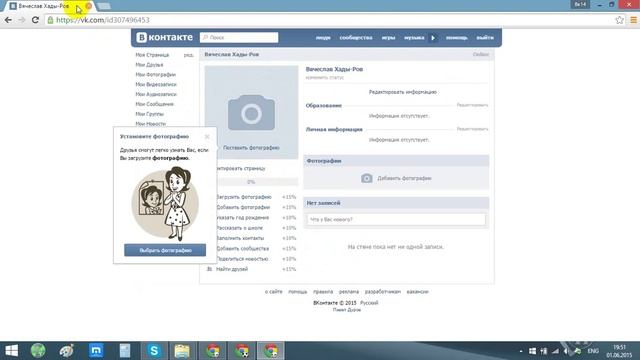Open File Explorer folder from taskbar
This screenshot has width=640, height=360.
182,351
